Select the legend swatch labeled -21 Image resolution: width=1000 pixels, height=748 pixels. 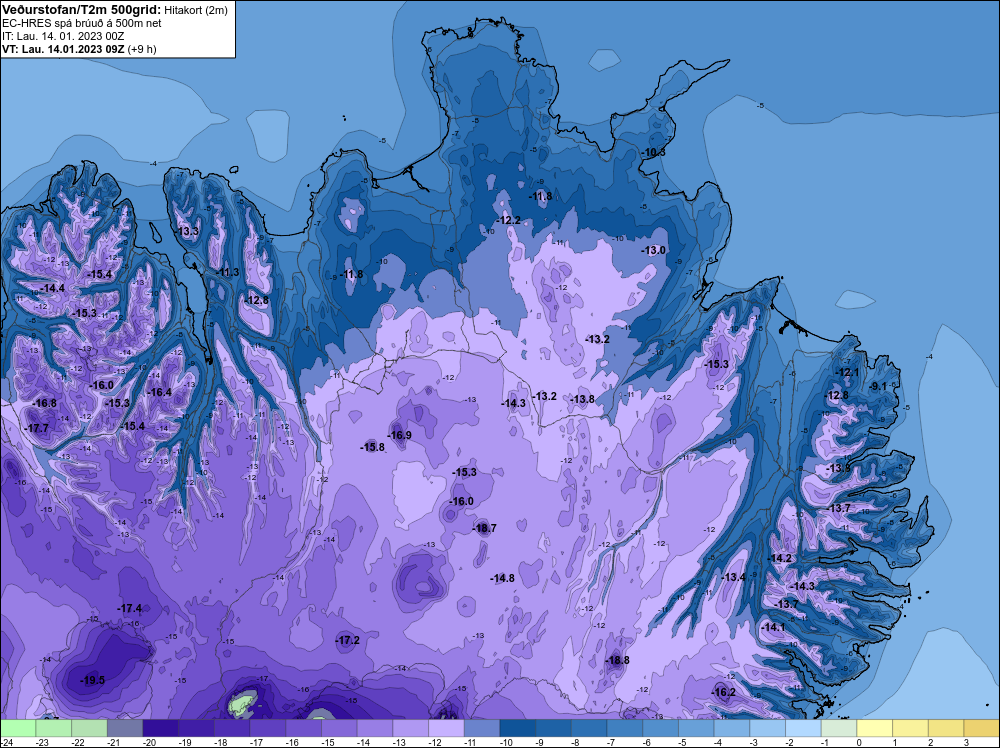click(x=125, y=728)
